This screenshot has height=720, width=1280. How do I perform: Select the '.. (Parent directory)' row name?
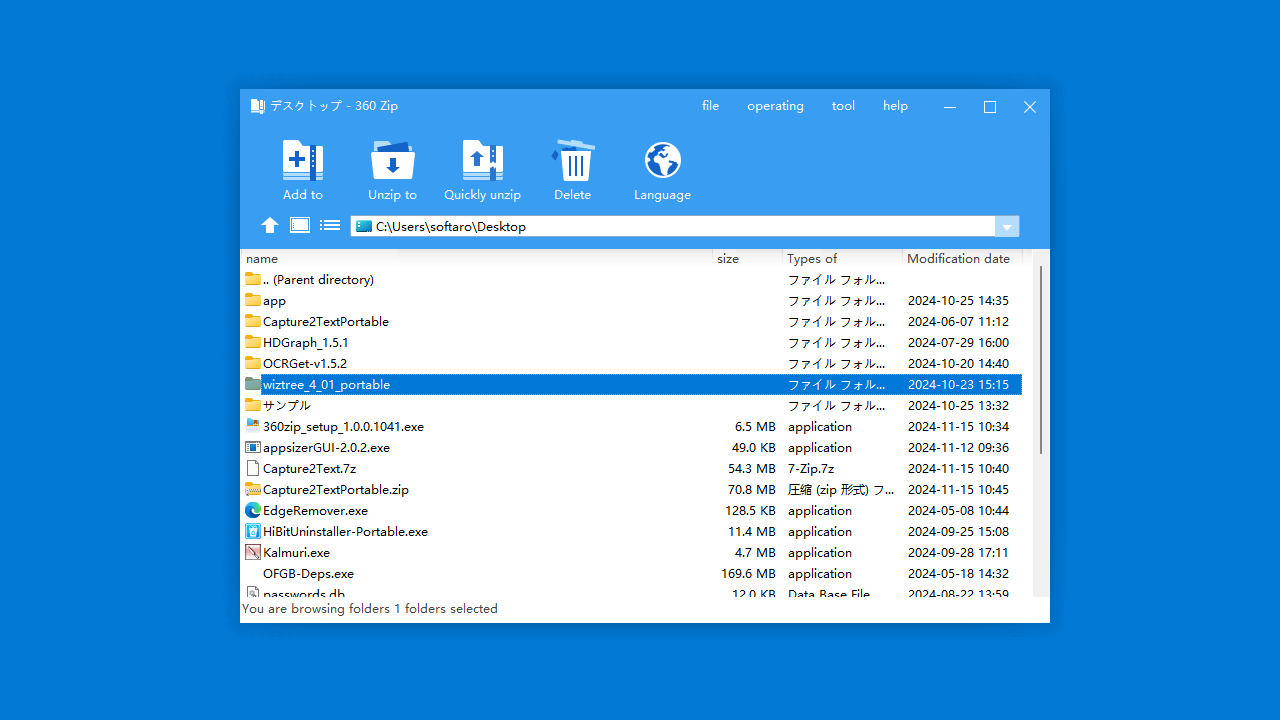318,280
